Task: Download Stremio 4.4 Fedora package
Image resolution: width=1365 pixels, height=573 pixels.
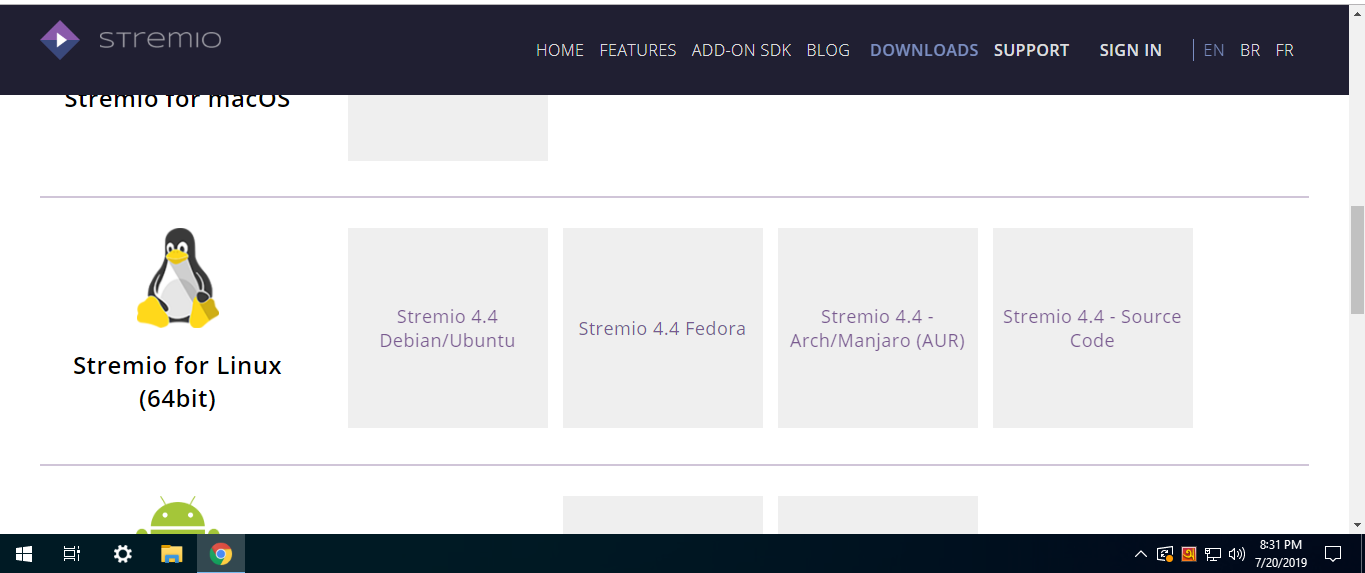Action: (x=663, y=328)
